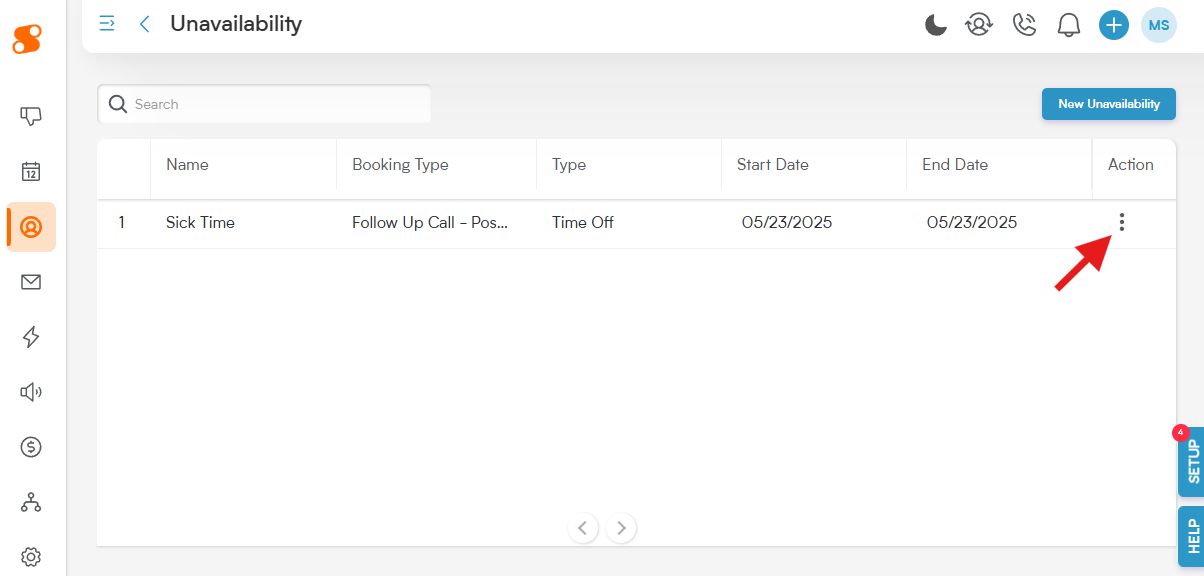This screenshot has height=576, width=1204.
Task: Open the SETUP side tab
Action: (1191, 462)
